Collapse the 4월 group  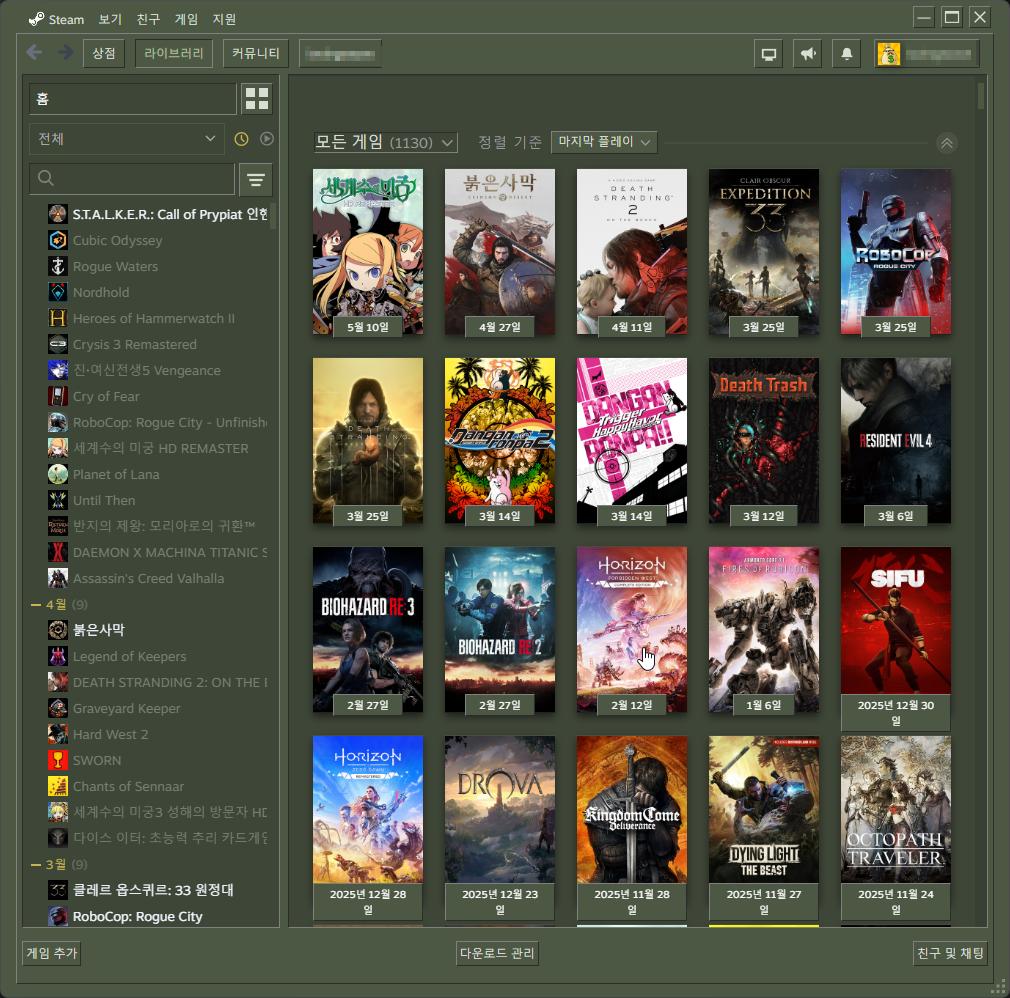pos(37,604)
